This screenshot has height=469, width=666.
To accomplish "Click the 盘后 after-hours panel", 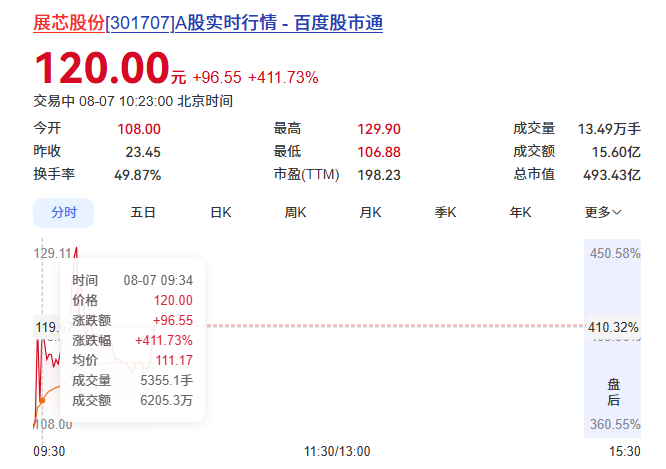I will pyautogui.click(x=612, y=338).
